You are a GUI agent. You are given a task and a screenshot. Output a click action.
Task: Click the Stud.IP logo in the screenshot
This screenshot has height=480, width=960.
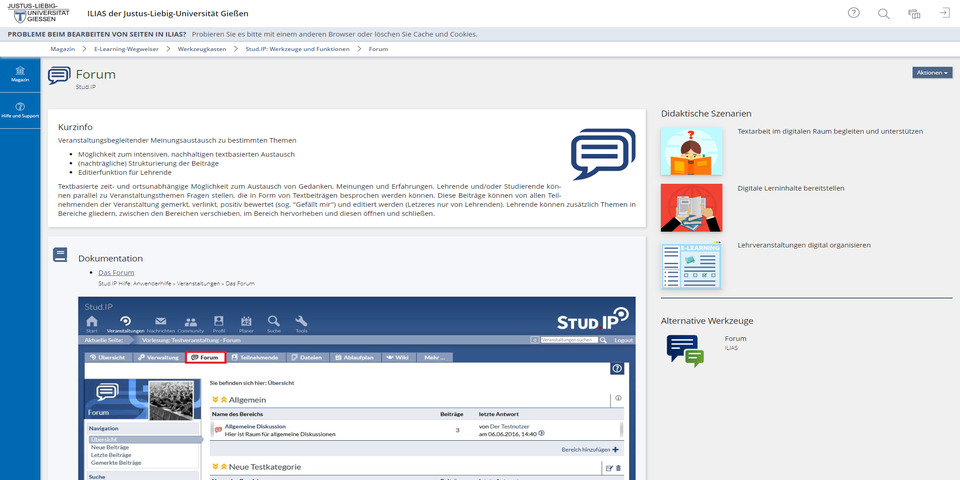(593, 319)
